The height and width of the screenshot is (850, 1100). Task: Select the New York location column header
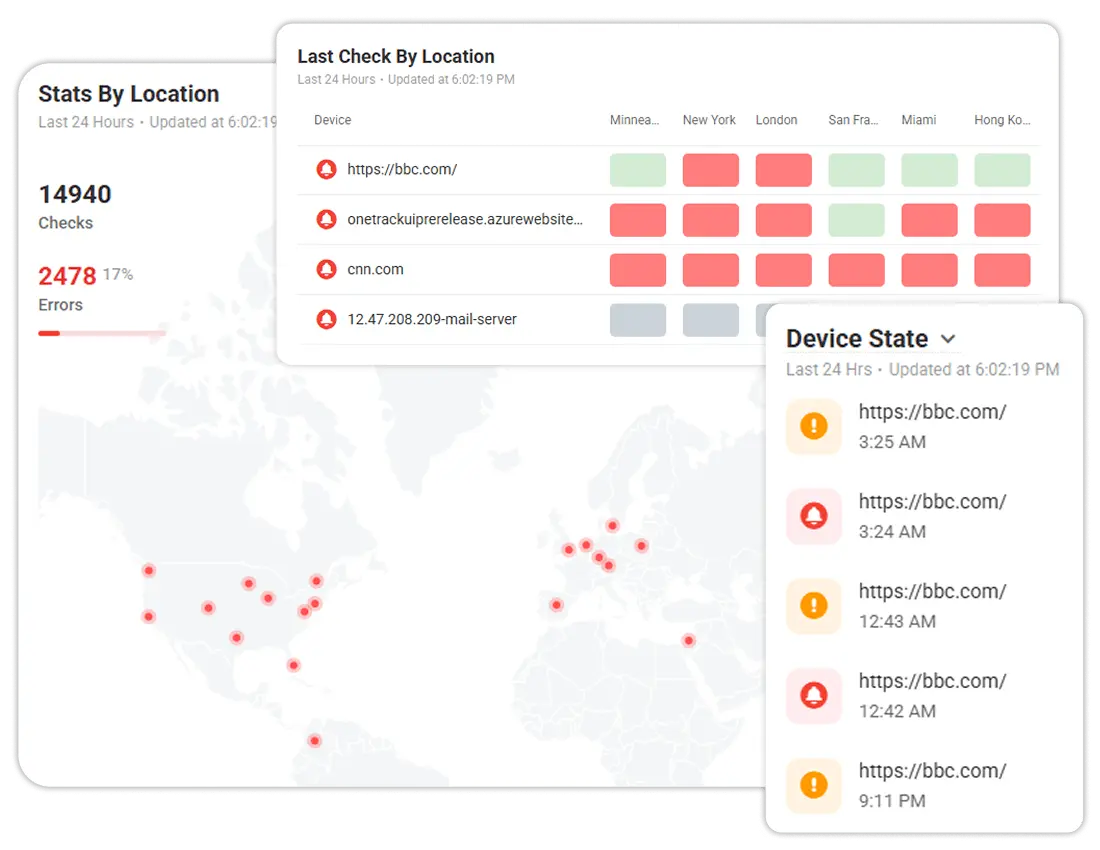click(709, 120)
